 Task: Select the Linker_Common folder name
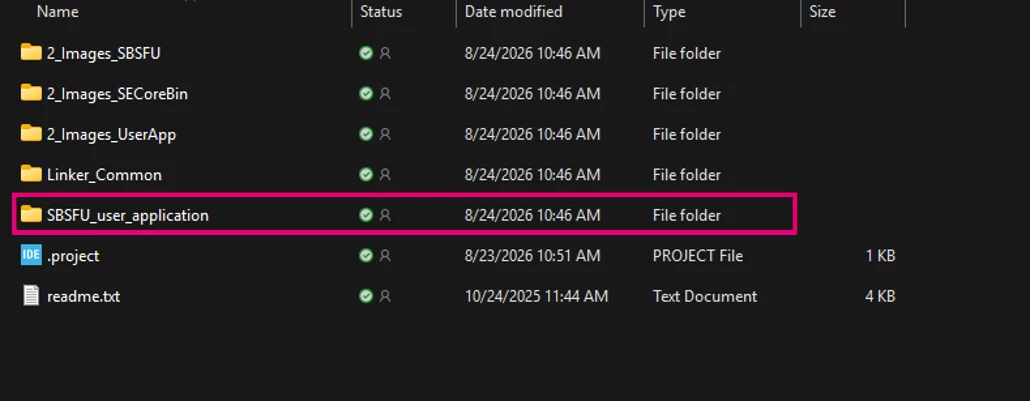(104, 175)
